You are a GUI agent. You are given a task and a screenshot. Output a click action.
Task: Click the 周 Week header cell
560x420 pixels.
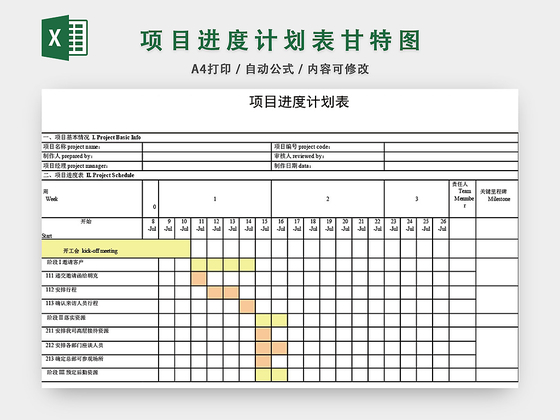[x=92, y=199]
